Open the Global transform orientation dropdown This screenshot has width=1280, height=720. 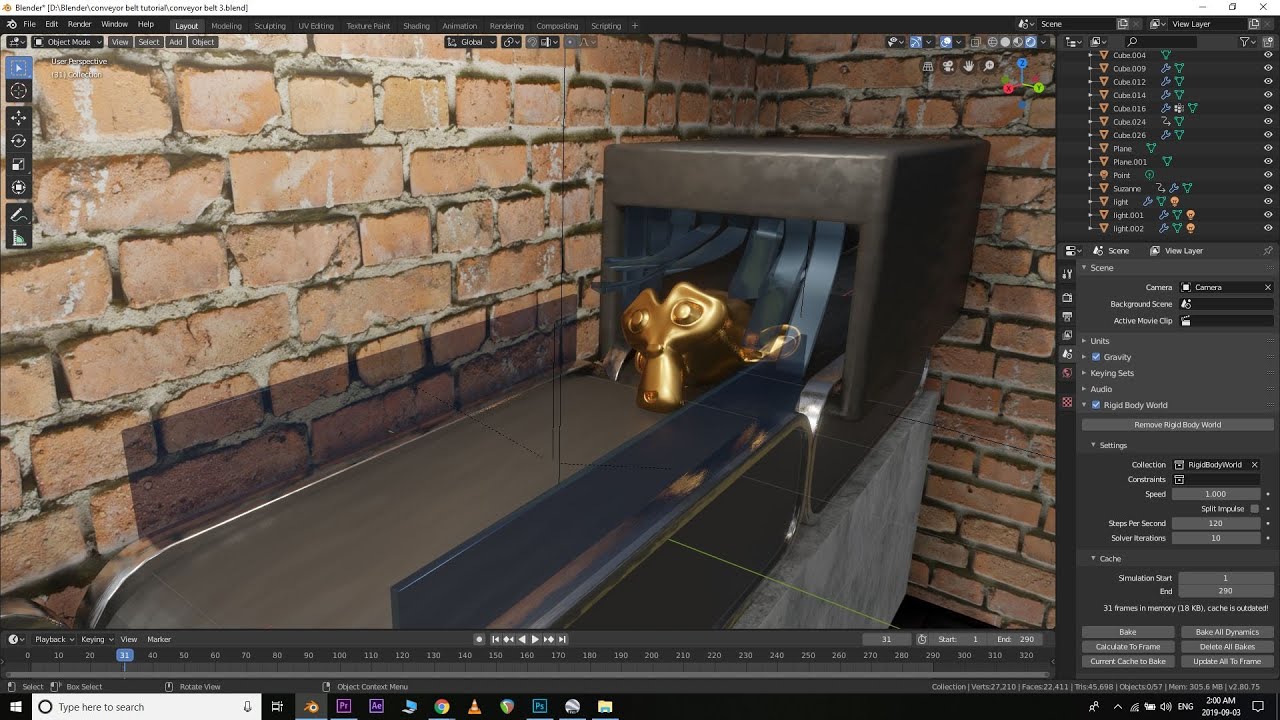tap(471, 42)
